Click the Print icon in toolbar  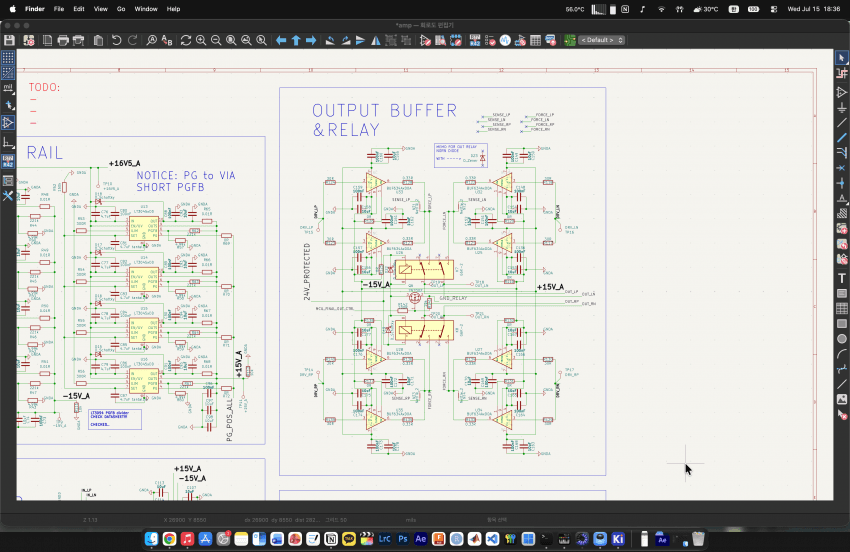click(63, 40)
